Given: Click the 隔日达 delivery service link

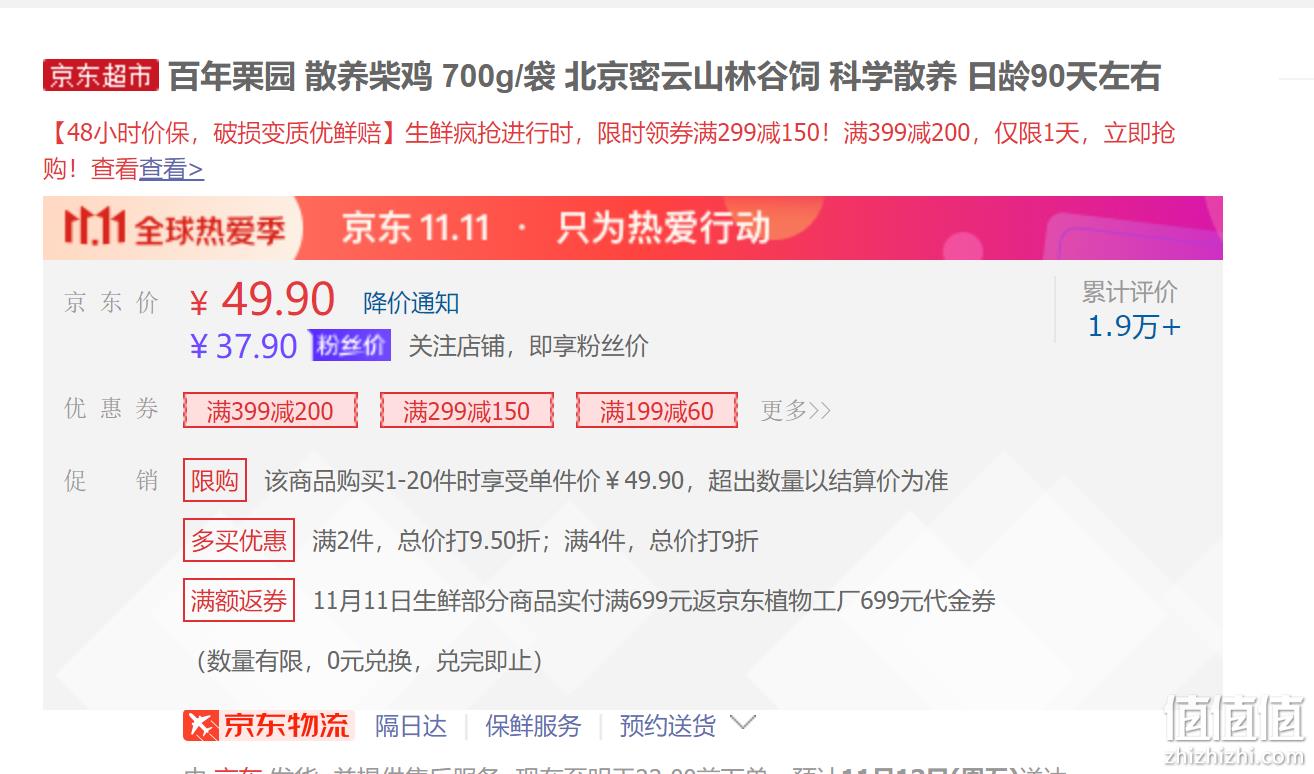Looking at the screenshot, I should coord(411,726).
